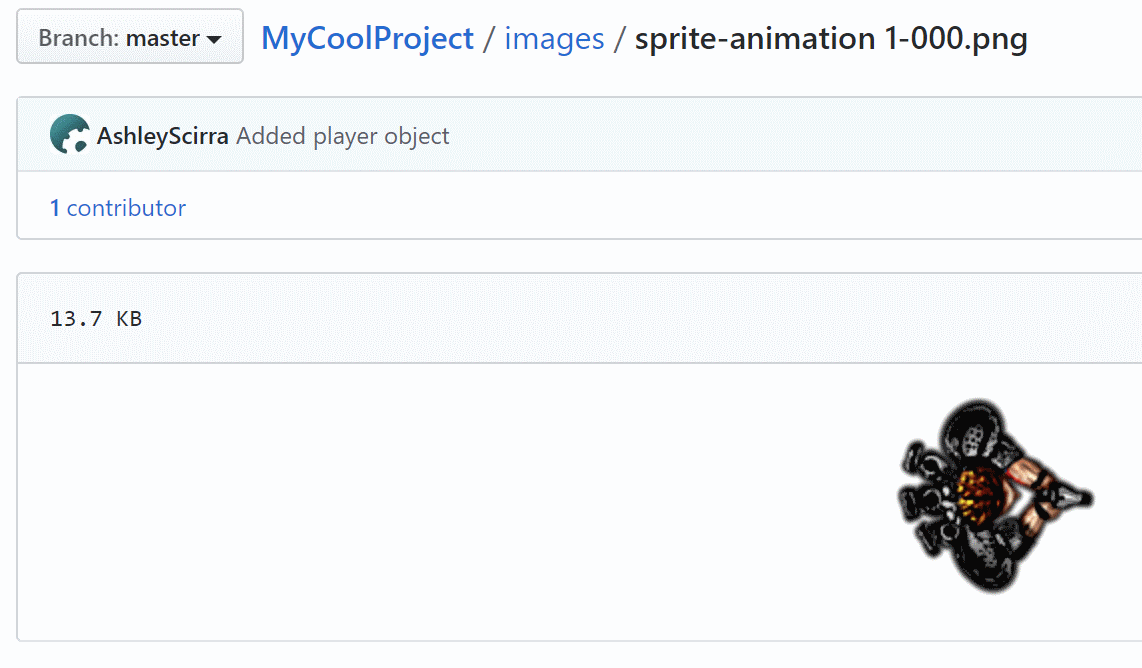Screen dimensions: 1142x668
Task: Open the 'Added player object' commit message
Action: tap(342, 136)
